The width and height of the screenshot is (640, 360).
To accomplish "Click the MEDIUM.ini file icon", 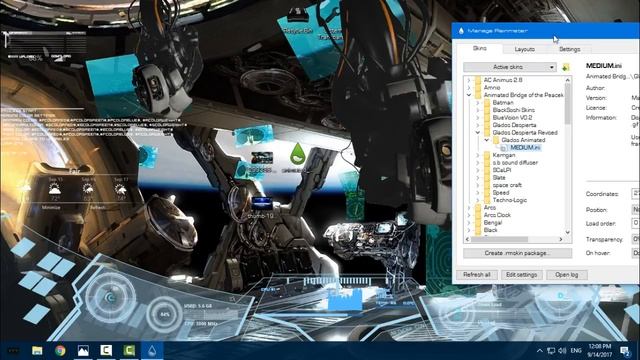I will pos(504,148).
